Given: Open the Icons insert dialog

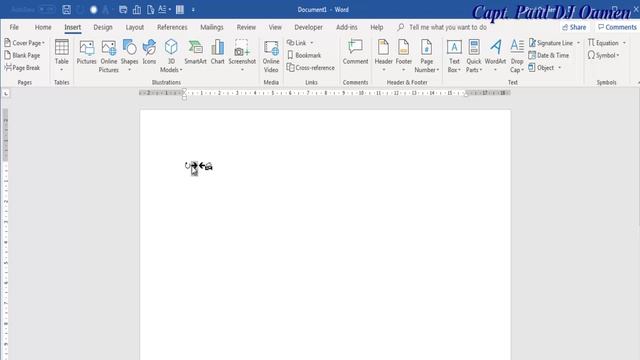Looking at the screenshot, I should coord(149,52).
